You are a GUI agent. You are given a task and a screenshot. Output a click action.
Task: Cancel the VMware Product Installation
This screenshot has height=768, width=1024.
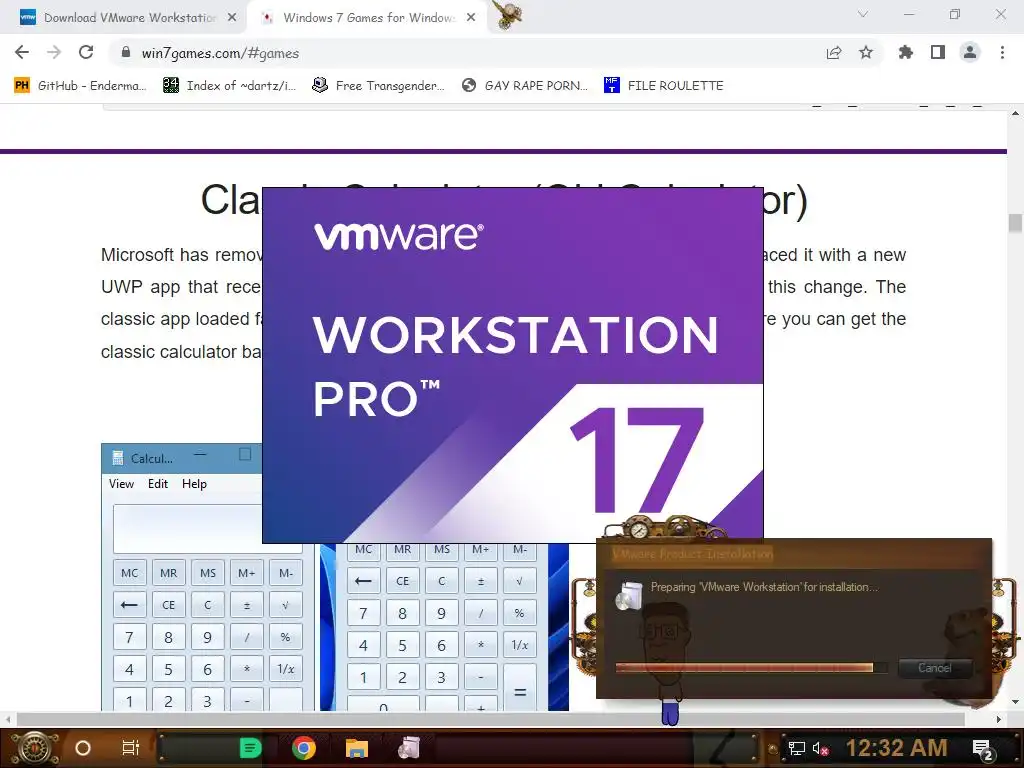point(935,667)
